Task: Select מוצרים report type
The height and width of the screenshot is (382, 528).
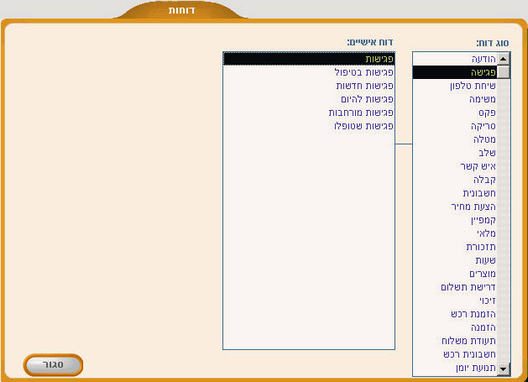Action: click(455, 274)
